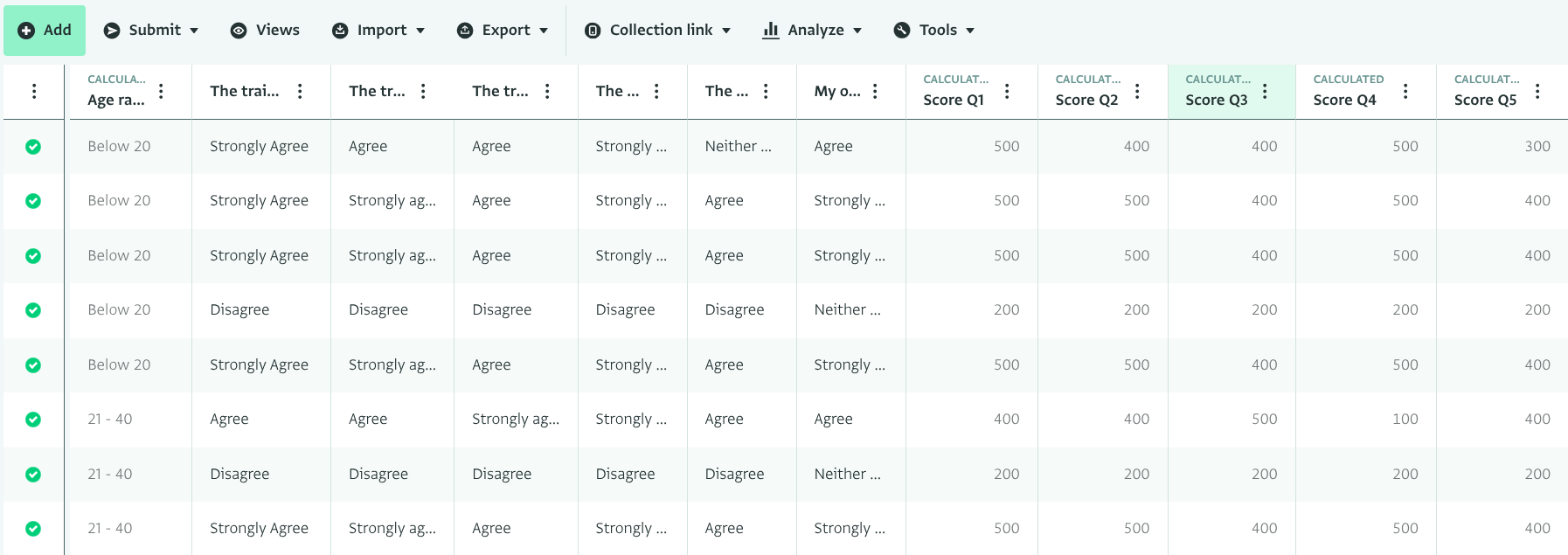Open the Score Q2 column options menu icon
Screen dimensions: 1568x555
(1137, 91)
